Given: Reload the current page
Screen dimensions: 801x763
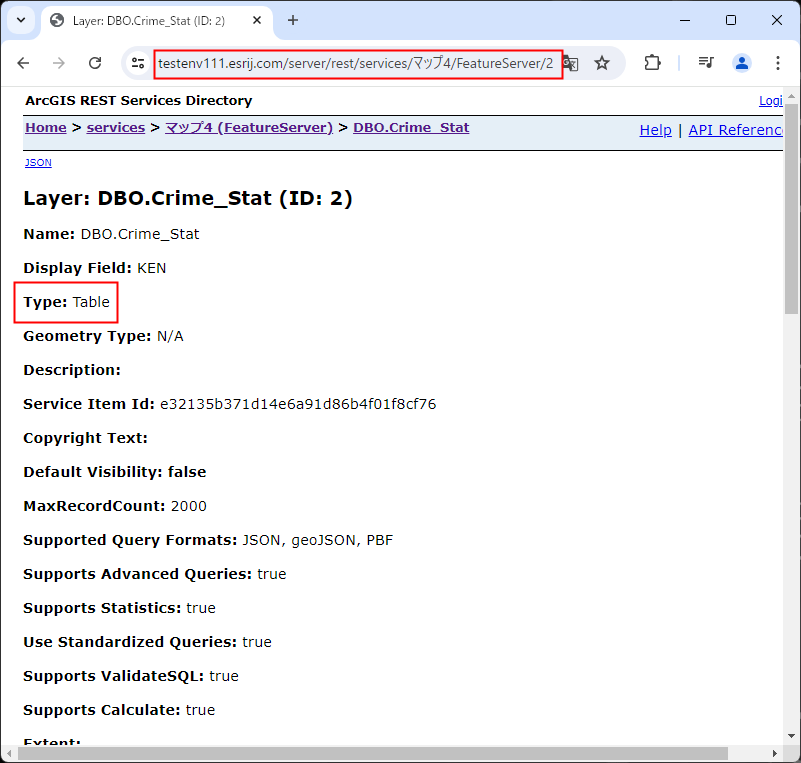Looking at the screenshot, I should 95,63.
